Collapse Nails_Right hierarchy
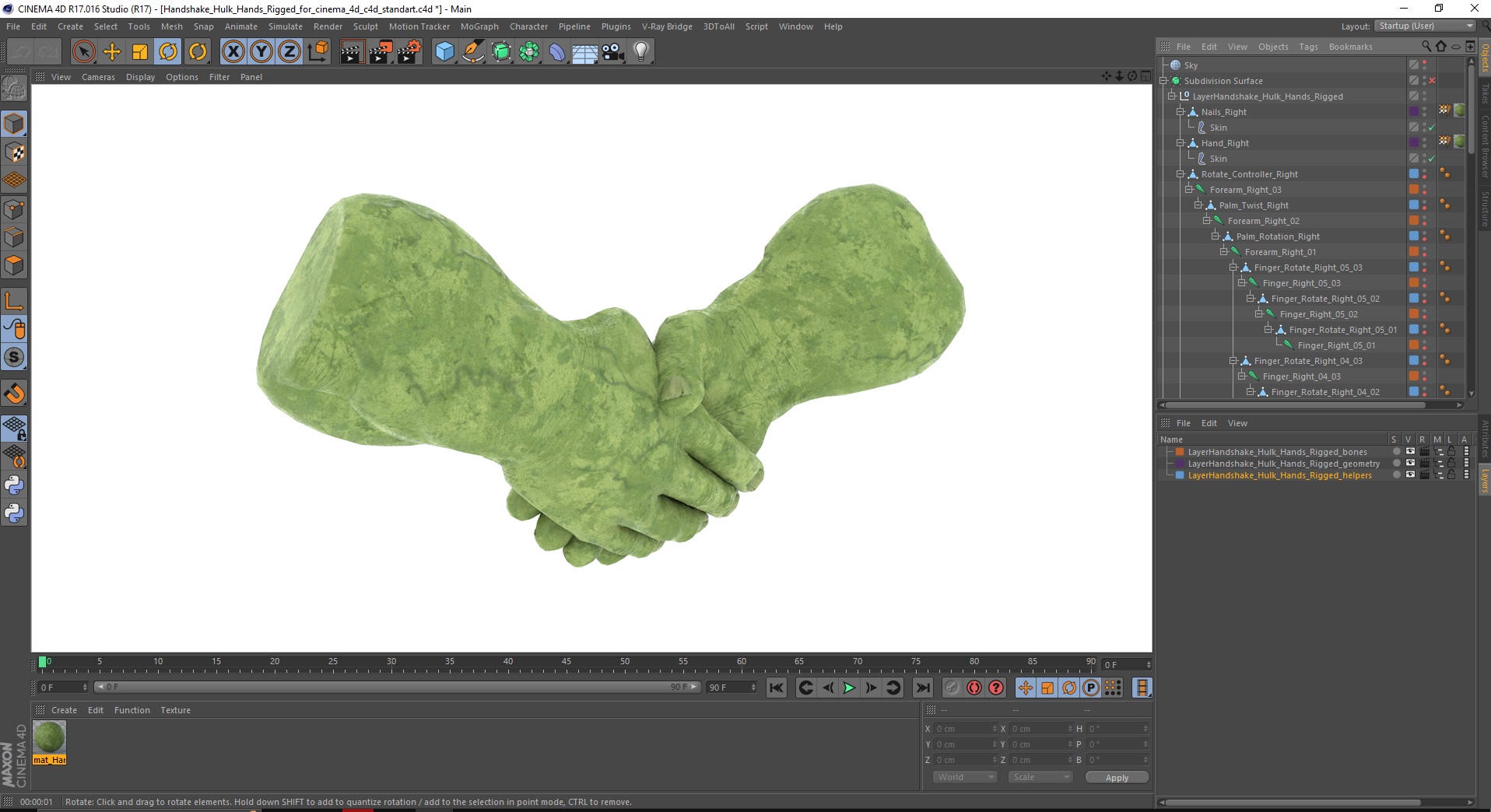This screenshot has width=1491, height=812. coord(1181,112)
